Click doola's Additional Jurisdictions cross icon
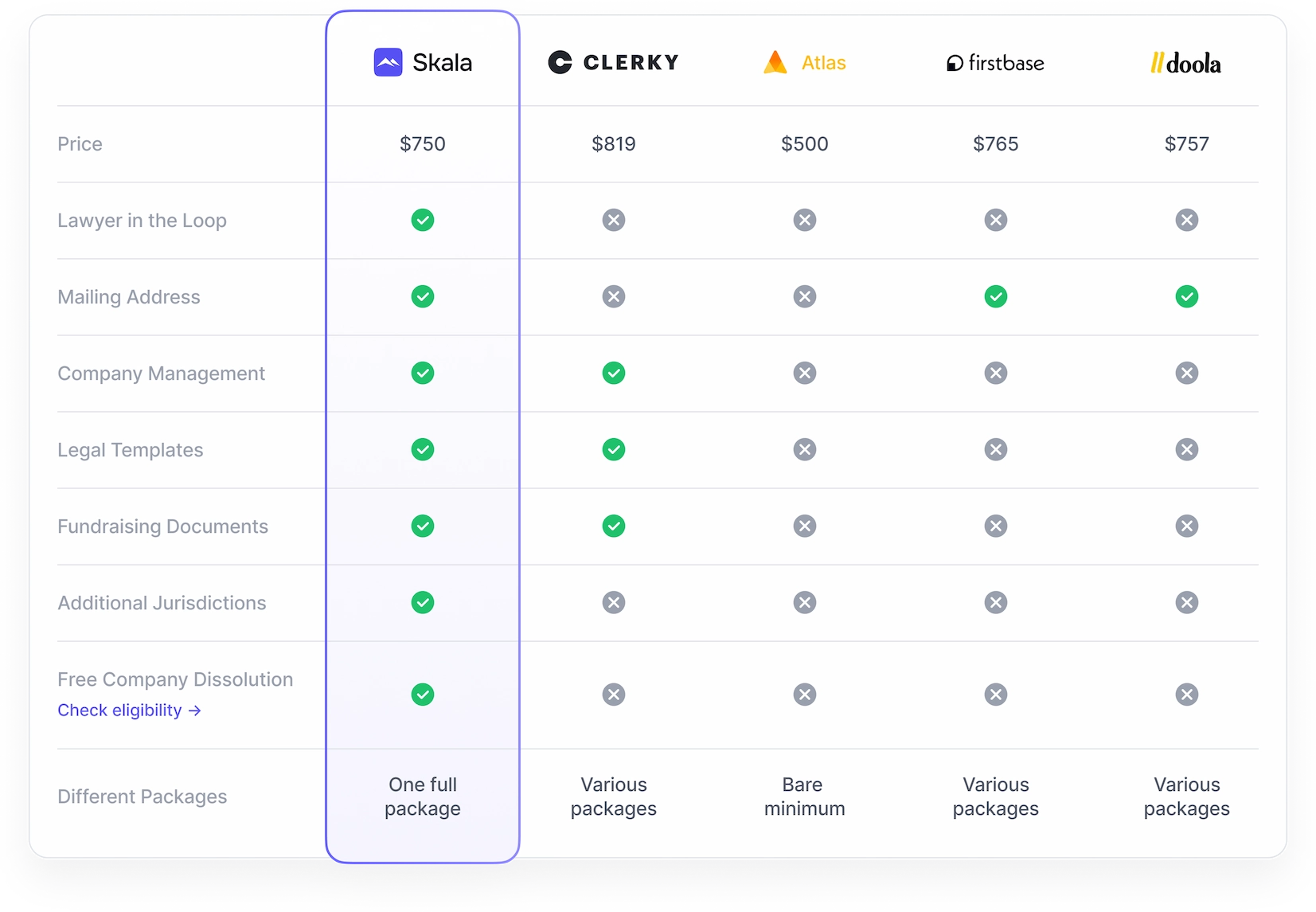Image resolution: width=1316 pixels, height=912 pixels. (1187, 602)
